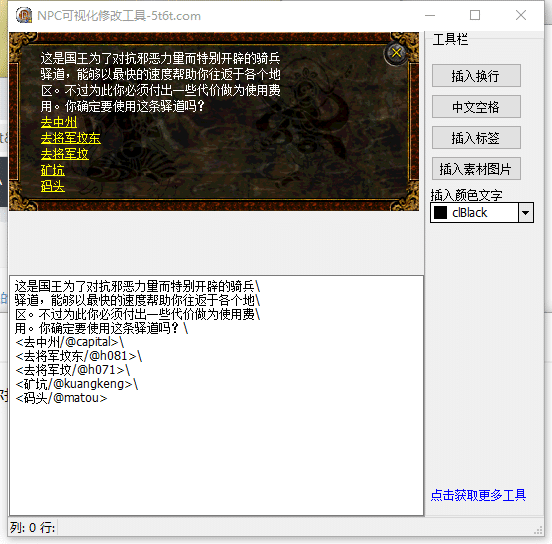Click the 去将军坟 preview link

pyautogui.click(x=64, y=154)
